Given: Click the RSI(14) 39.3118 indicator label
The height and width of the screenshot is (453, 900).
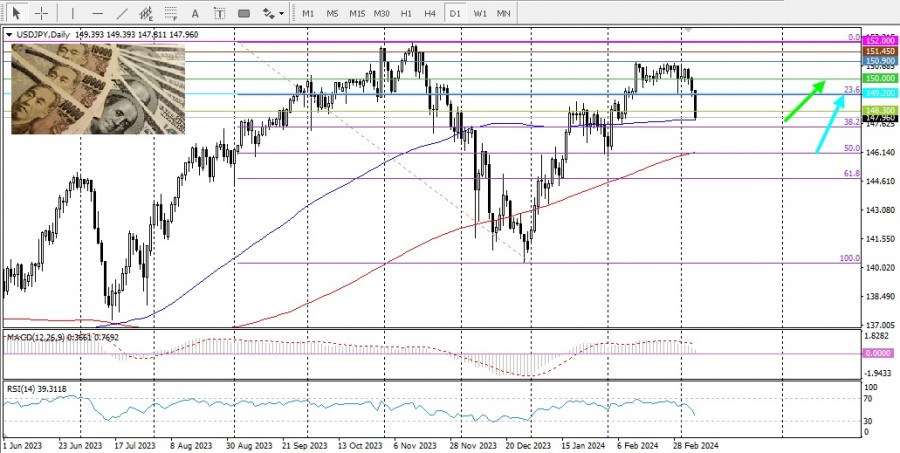Looking at the screenshot, I should point(36,389).
